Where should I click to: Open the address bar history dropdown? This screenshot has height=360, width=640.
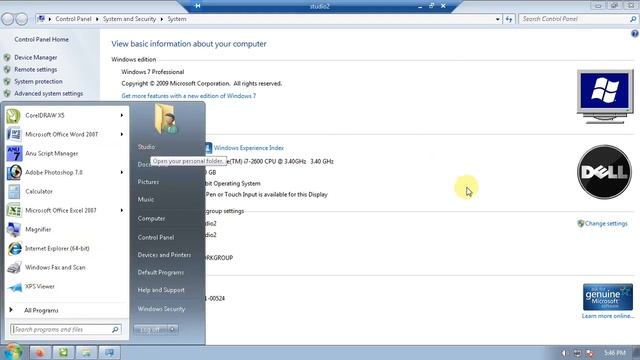[x=498, y=19]
